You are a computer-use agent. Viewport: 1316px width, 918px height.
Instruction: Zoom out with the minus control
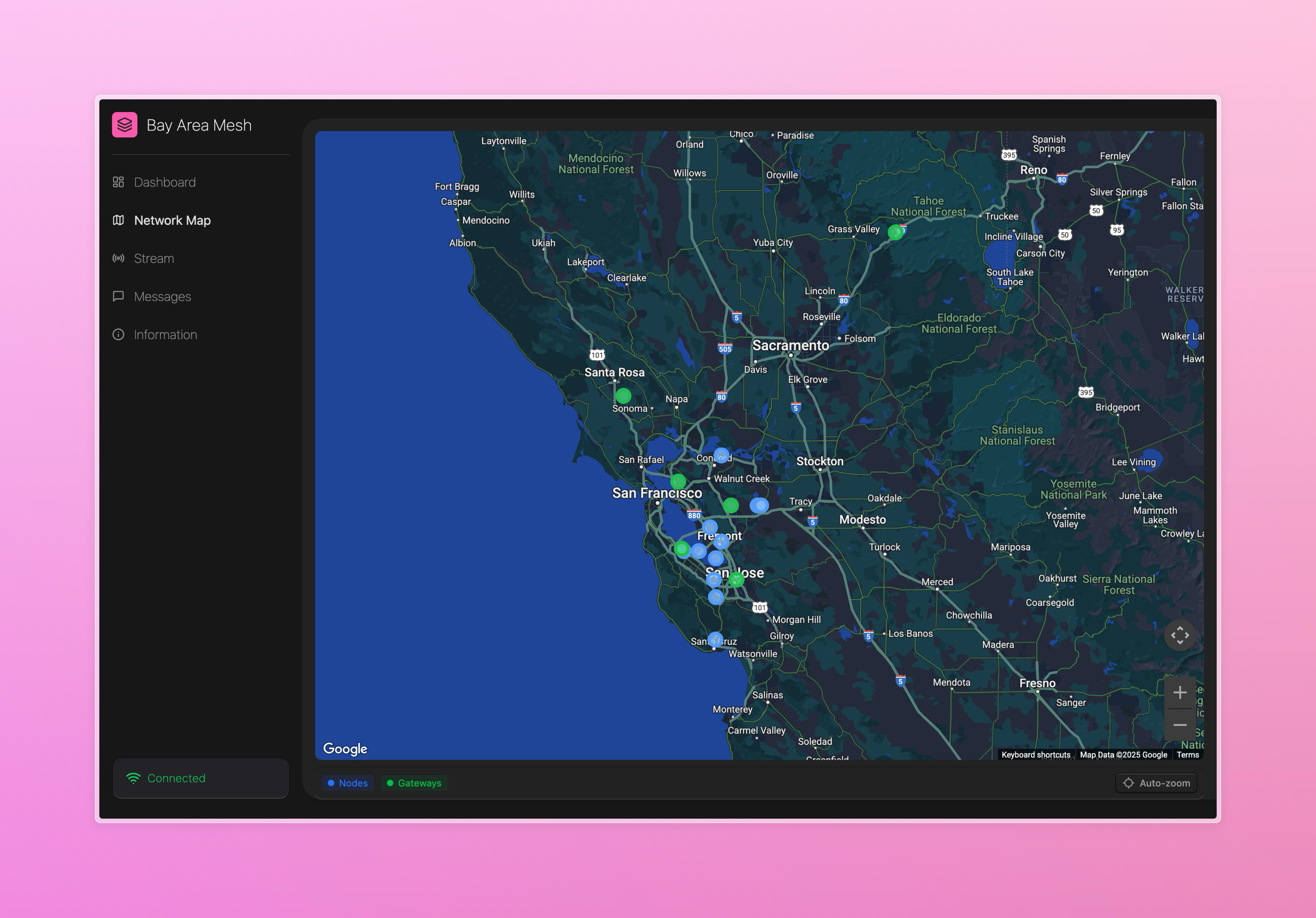pyautogui.click(x=1180, y=725)
